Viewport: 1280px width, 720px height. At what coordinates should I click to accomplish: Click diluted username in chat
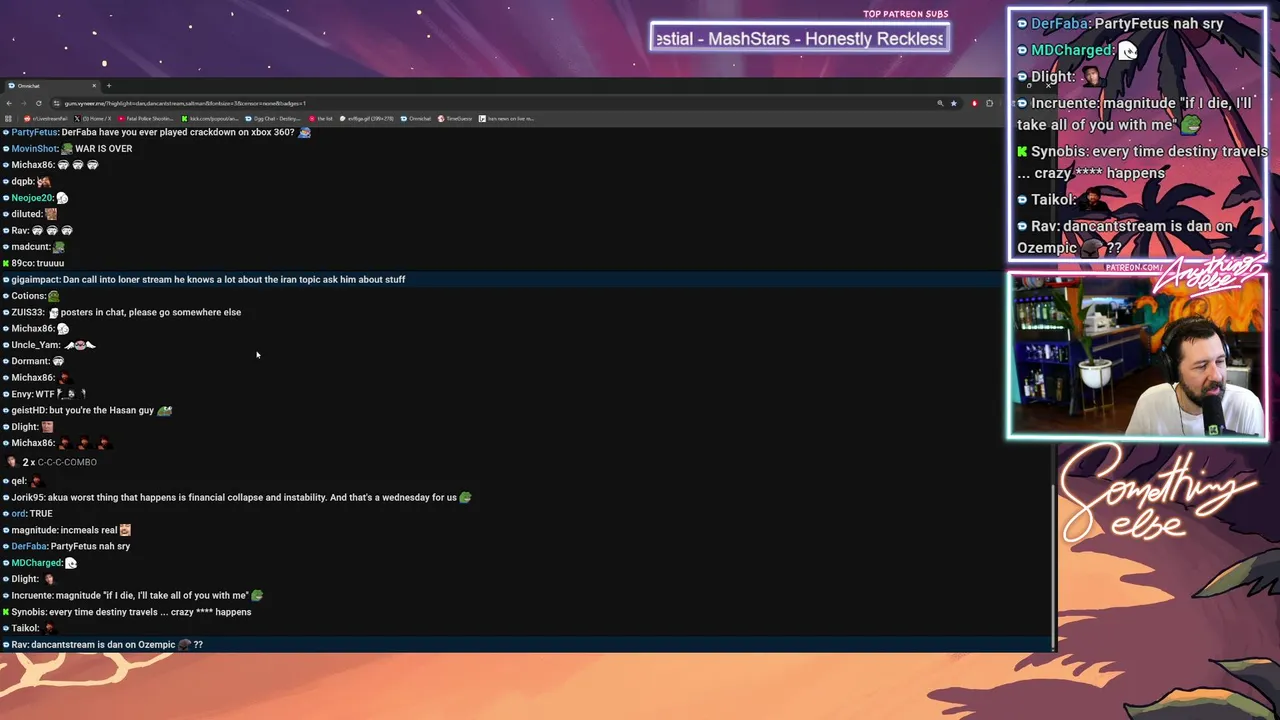tap(26, 214)
